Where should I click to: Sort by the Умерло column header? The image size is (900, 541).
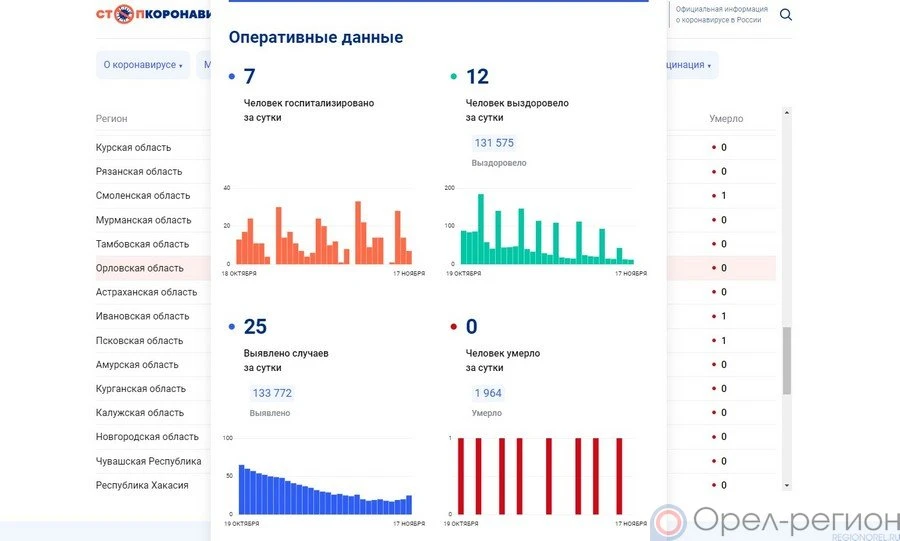(726, 119)
